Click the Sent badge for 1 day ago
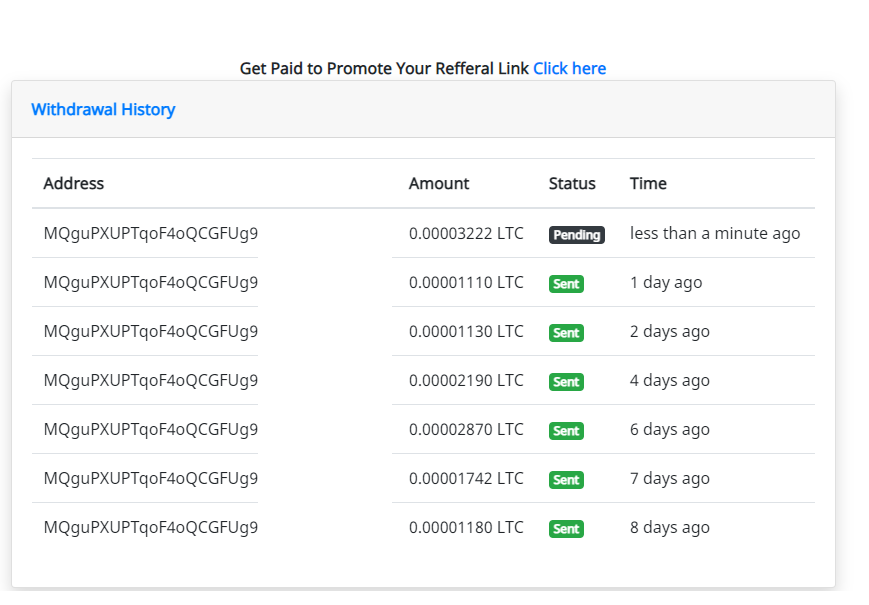 566,284
